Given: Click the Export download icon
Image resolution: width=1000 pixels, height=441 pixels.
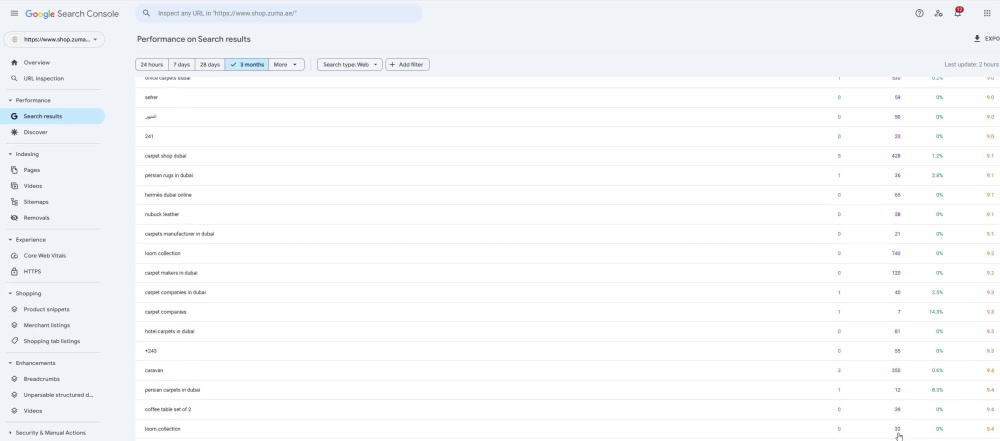Looking at the screenshot, I should point(976,39).
